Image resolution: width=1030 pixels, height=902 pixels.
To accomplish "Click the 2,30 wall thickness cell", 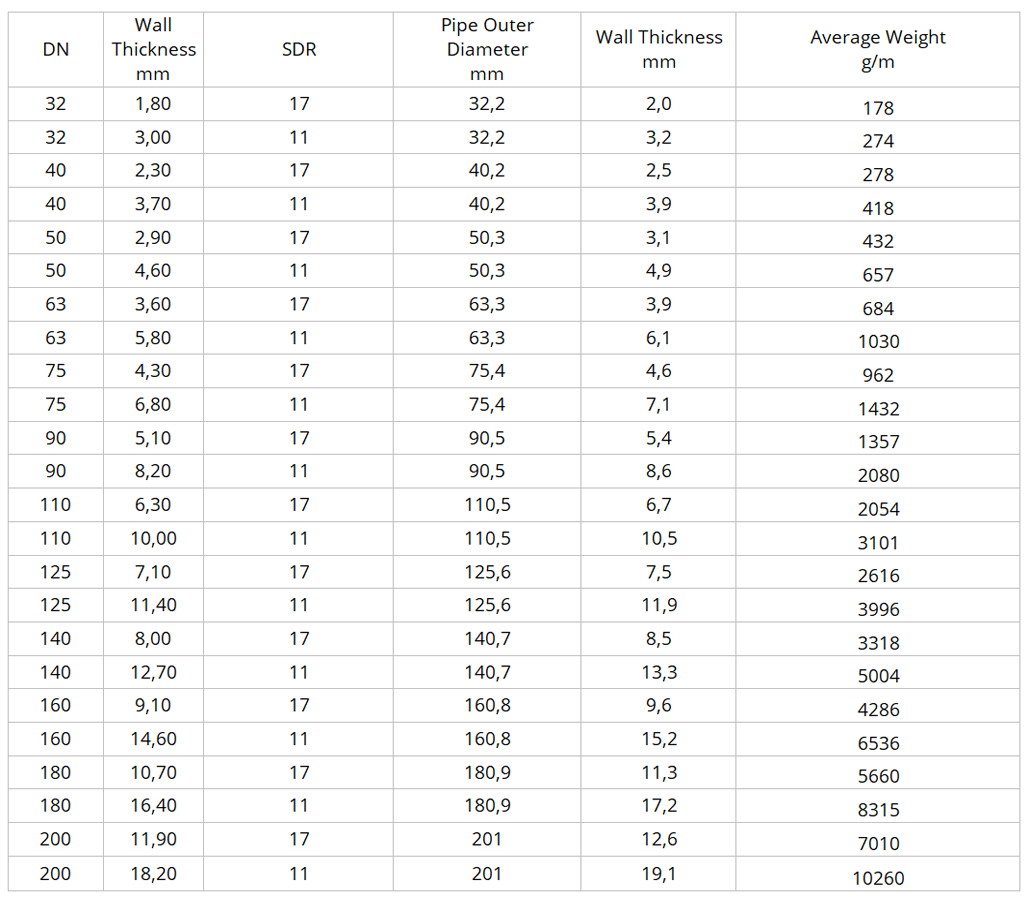I will 153,171.
